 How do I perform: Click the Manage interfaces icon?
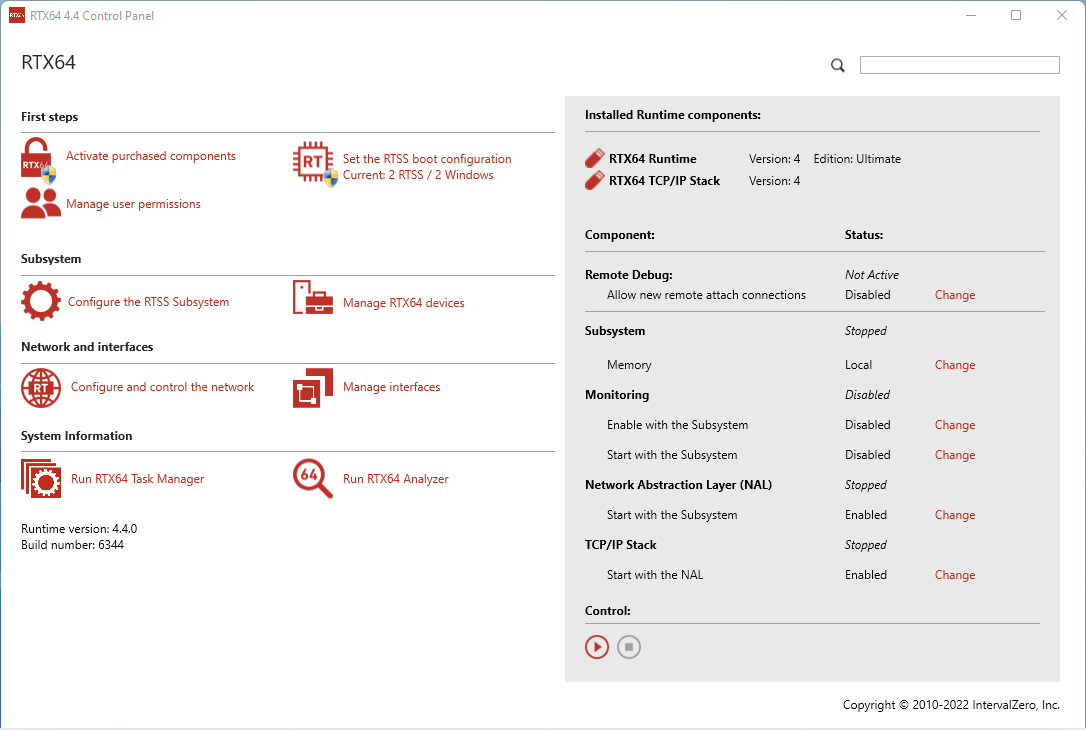pyautogui.click(x=313, y=388)
